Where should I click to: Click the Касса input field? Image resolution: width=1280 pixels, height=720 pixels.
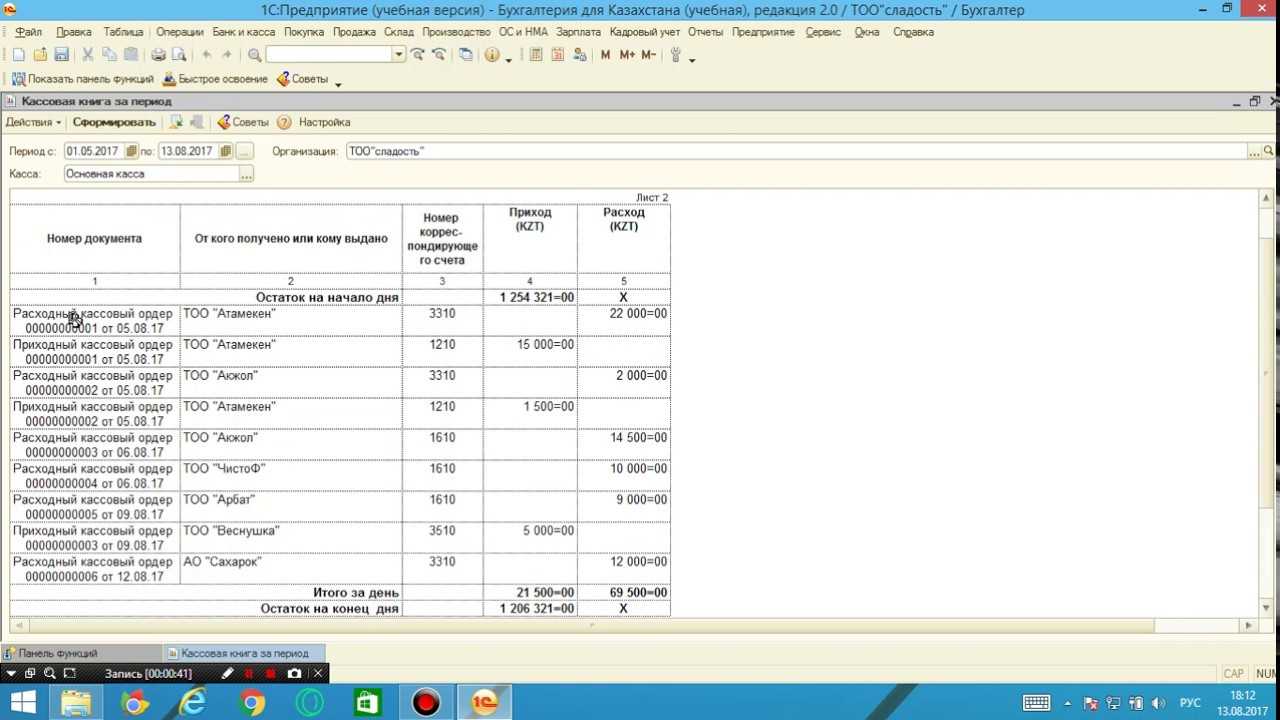tap(151, 174)
